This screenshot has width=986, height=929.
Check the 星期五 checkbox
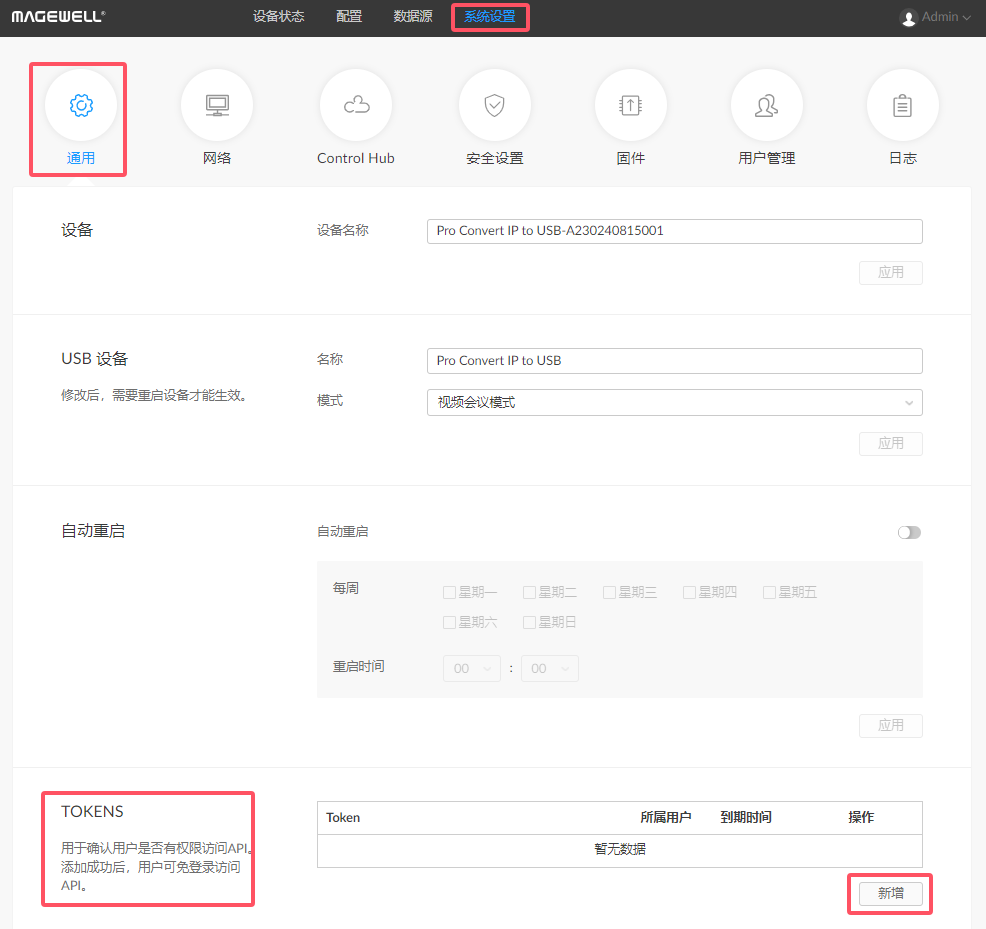click(769, 592)
